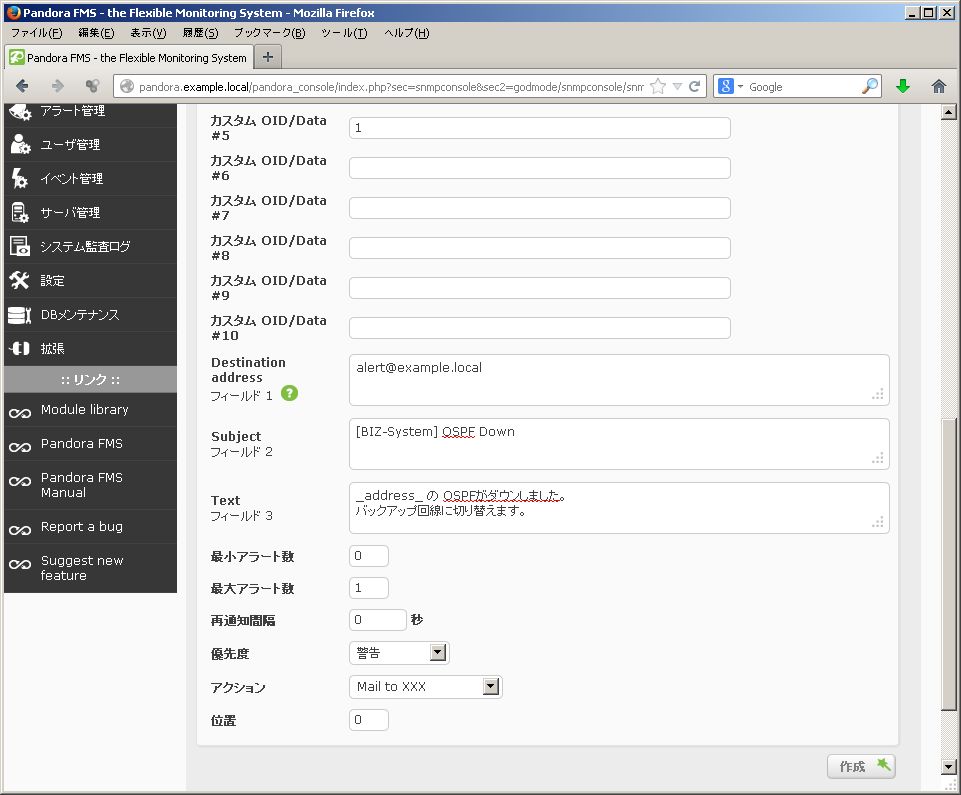Click the Subject フィールド 2 text area
The width and height of the screenshot is (961, 795).
click(x=619, y=444)
